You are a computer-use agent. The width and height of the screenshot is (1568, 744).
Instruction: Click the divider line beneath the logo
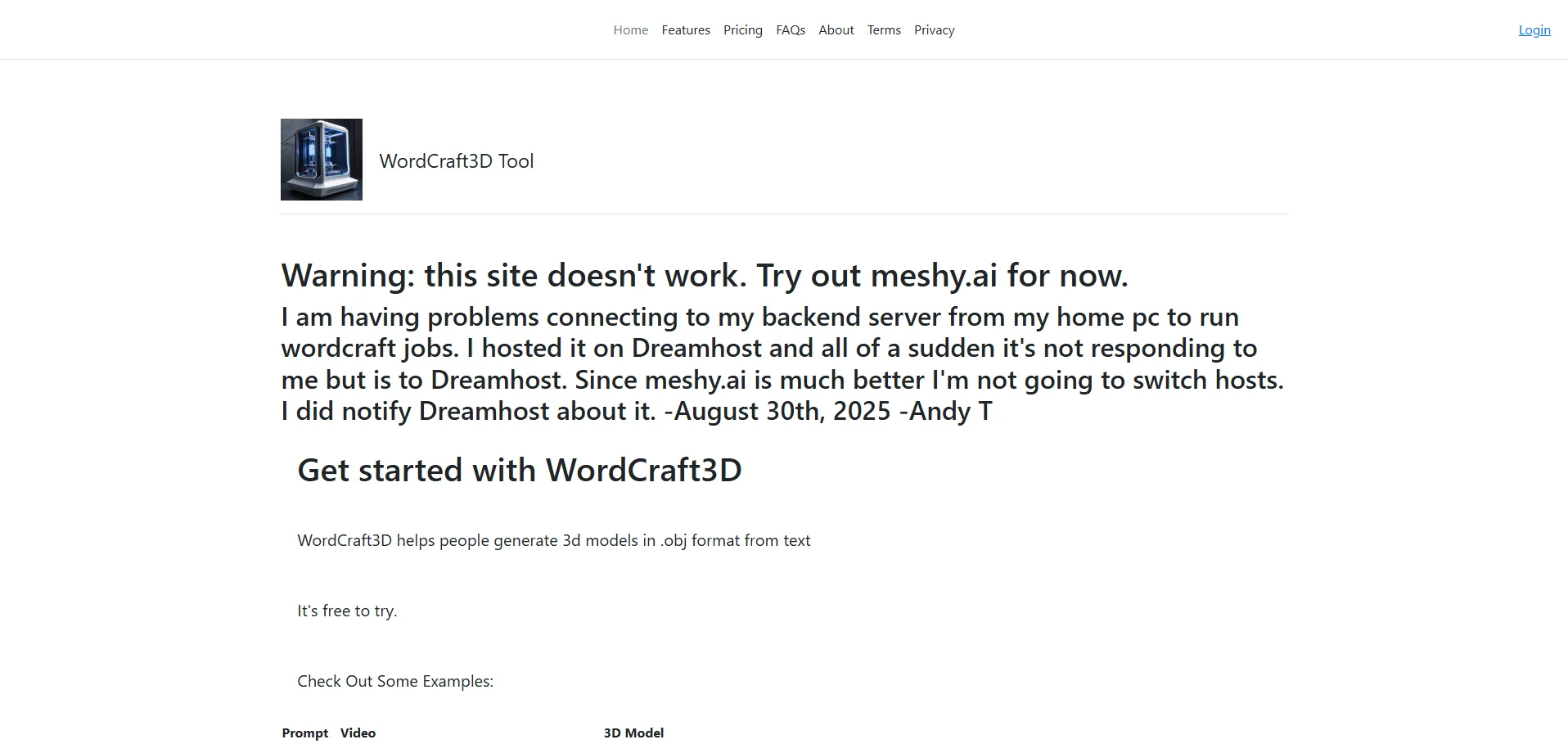click(x=783, y=214)
